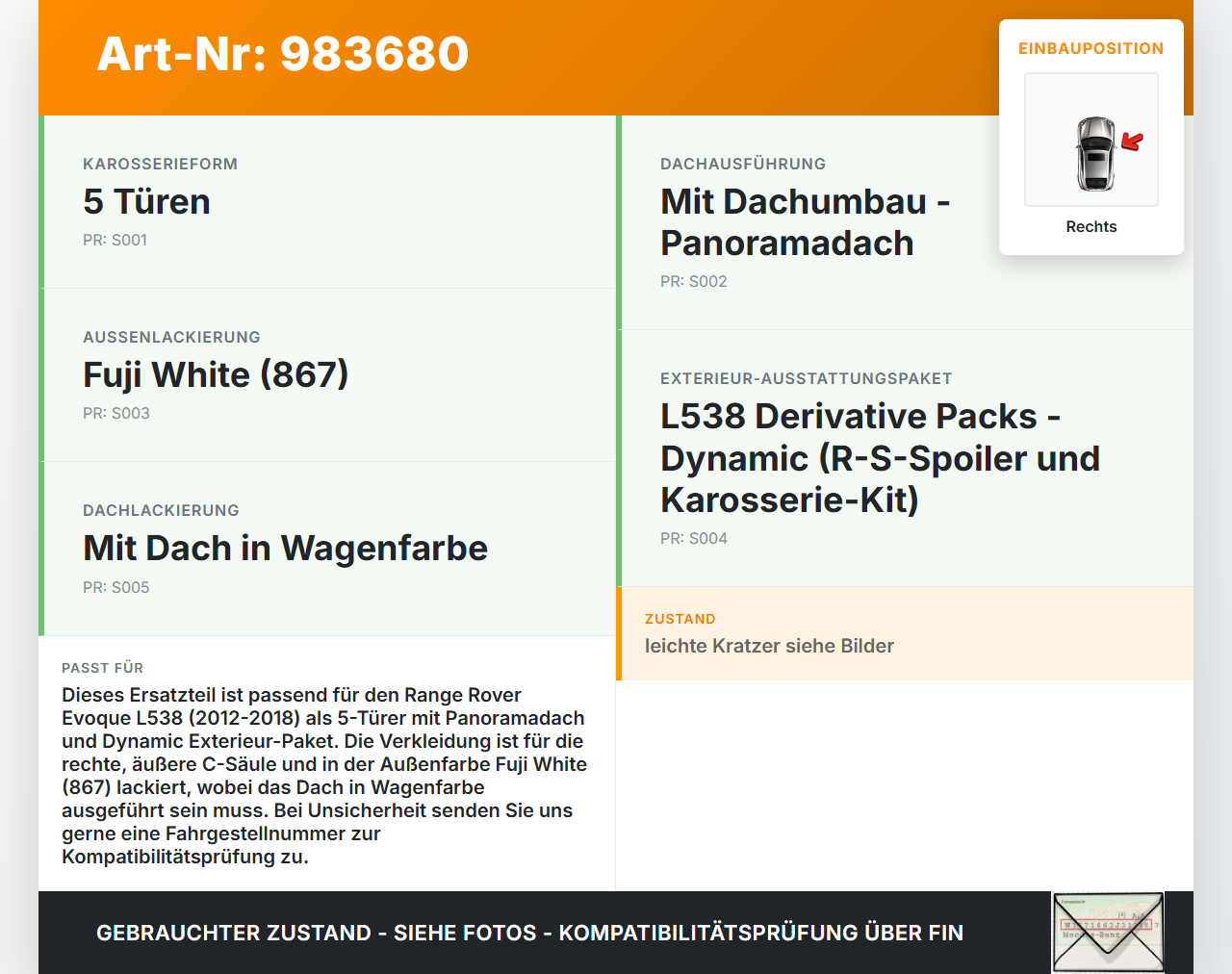The height and width of the screenshot is (974, 1232).
Task: Click the car top-view installation diagram
Action: click(1091, 140)
